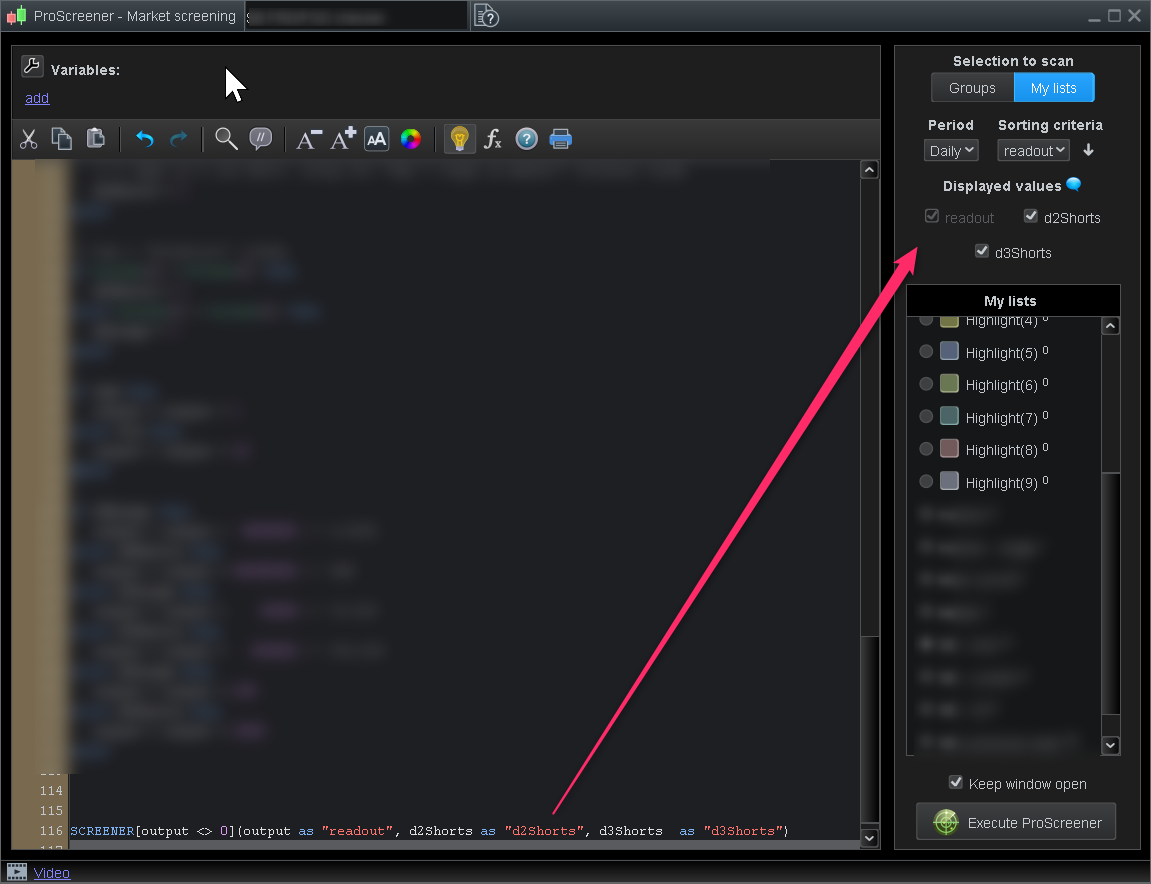Toggle the sort direction arrow
Image resolution: width=1151 pixels, height=884 pixels.
click(1089, 150)
